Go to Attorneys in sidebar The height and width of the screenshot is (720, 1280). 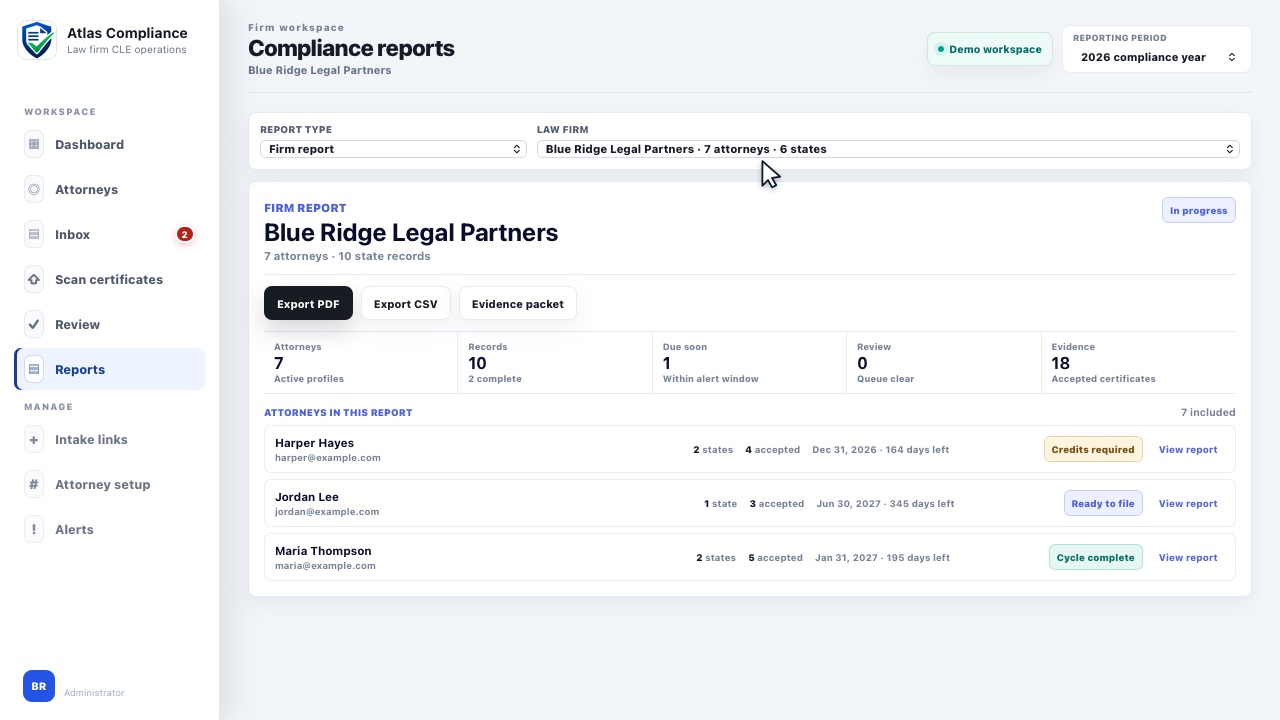point(110,189)
